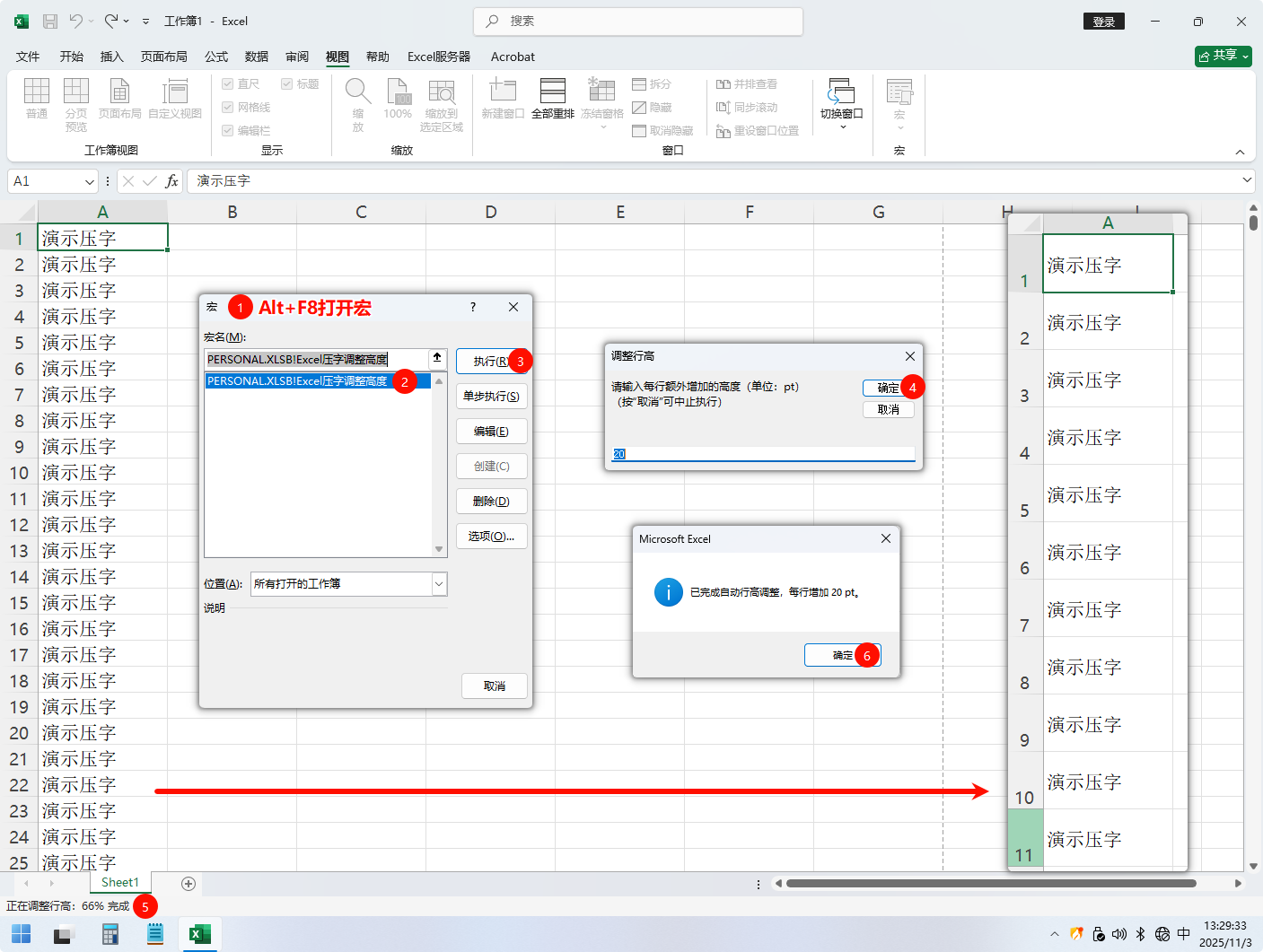Click the Redo arrow icon
The height and width of the screenshot is (952, 1263).
click(x=111, y=21)
